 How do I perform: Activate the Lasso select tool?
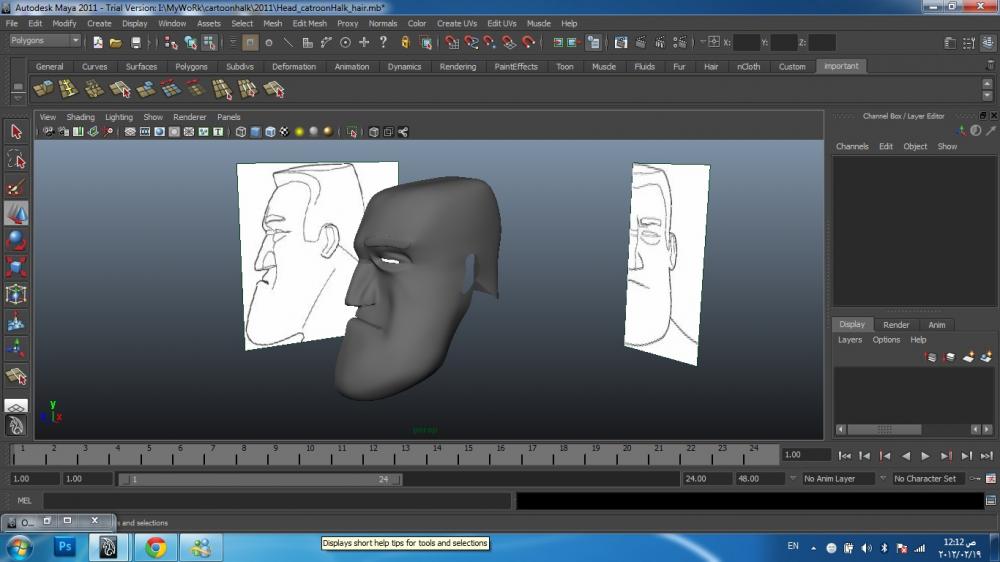point(16,159)
